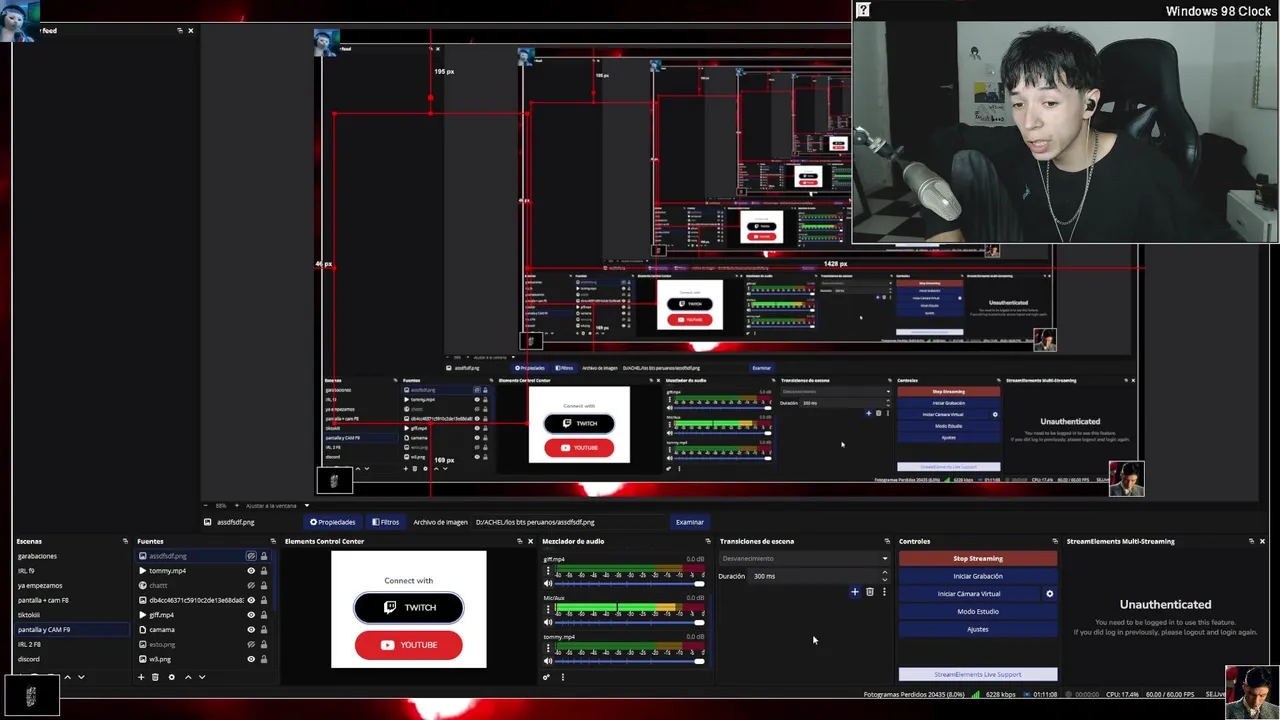Select the IRL f9 scene
The width and height of the screenshot is (1280, 720).
pyautogui.click(x=26, y=571)
